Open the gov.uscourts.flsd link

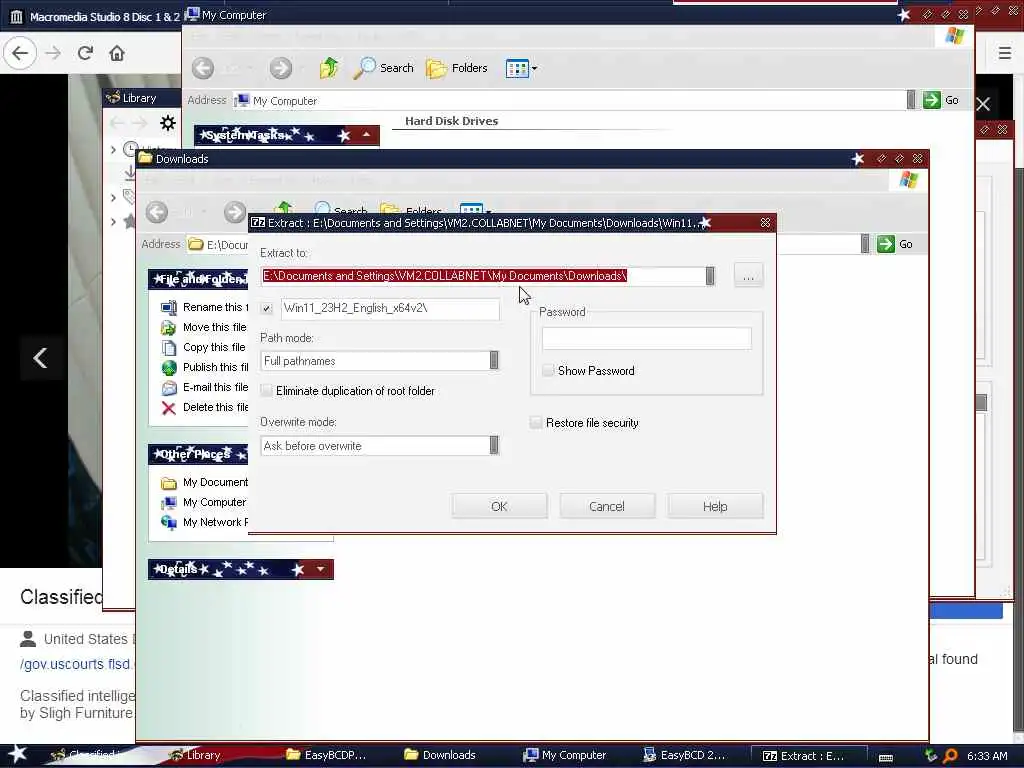pos(76,664)
